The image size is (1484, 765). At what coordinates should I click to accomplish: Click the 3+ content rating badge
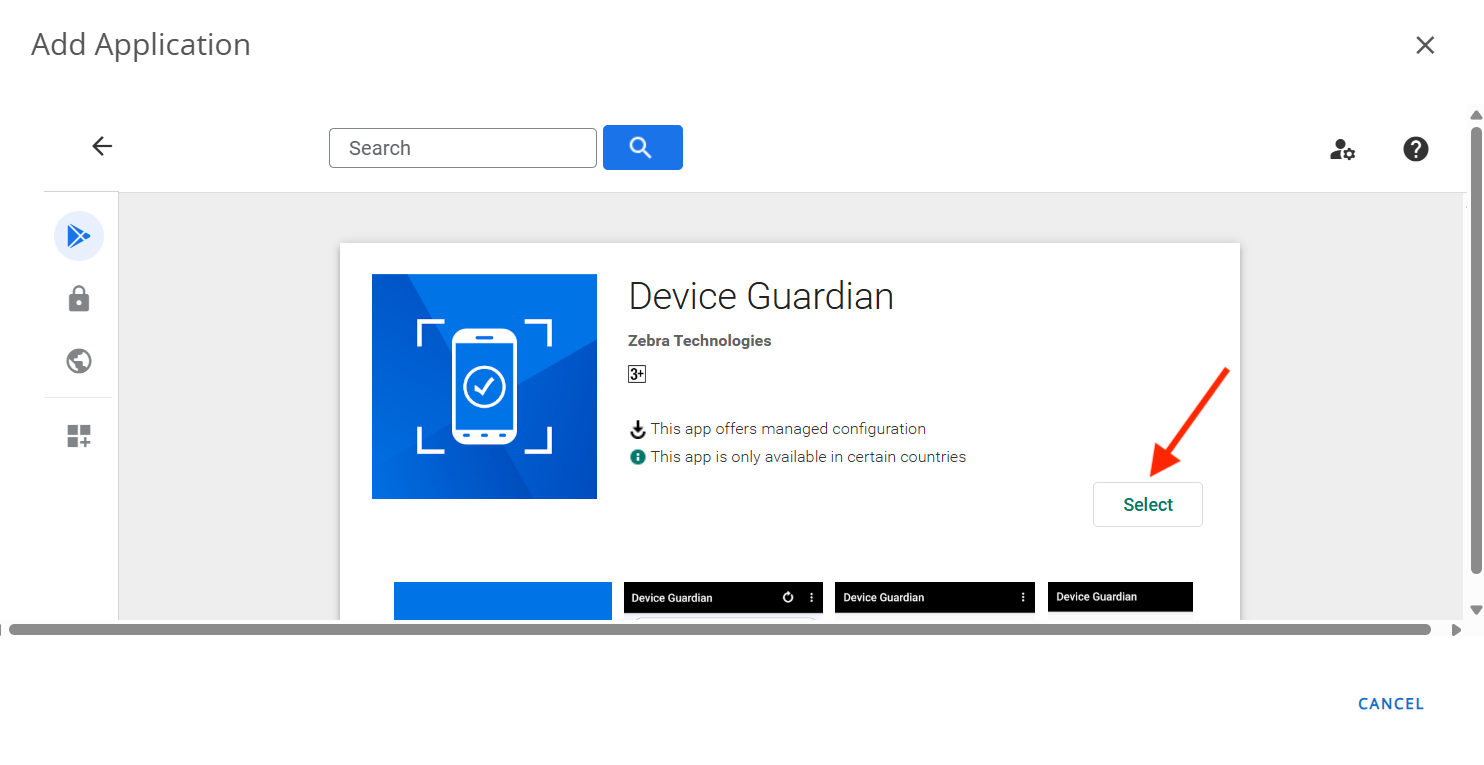tap(637, 374)
